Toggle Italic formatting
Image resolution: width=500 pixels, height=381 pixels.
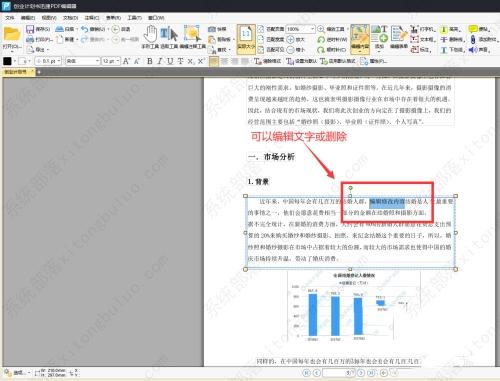(160, 61)
